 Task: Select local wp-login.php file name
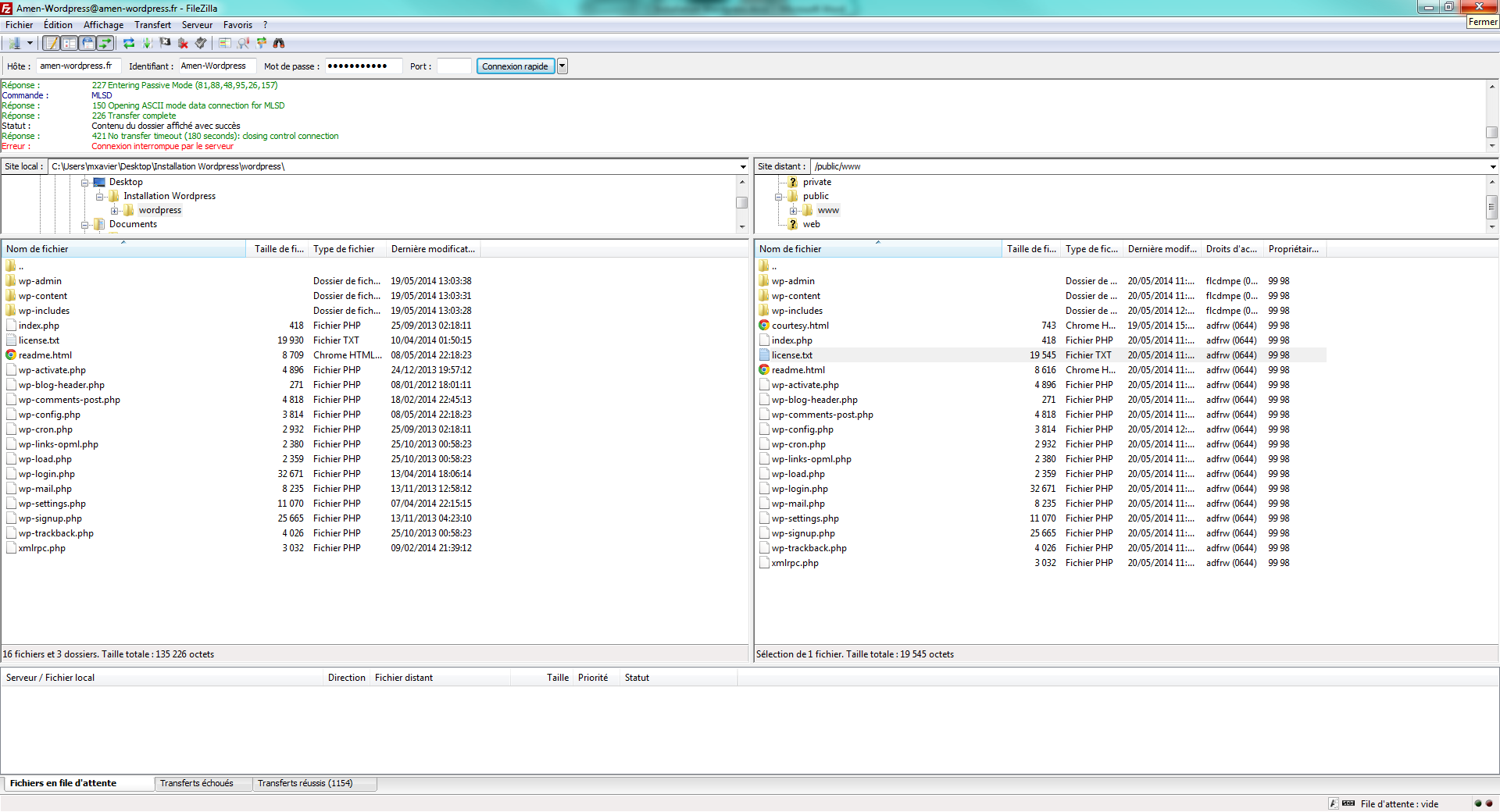point(47,474)
